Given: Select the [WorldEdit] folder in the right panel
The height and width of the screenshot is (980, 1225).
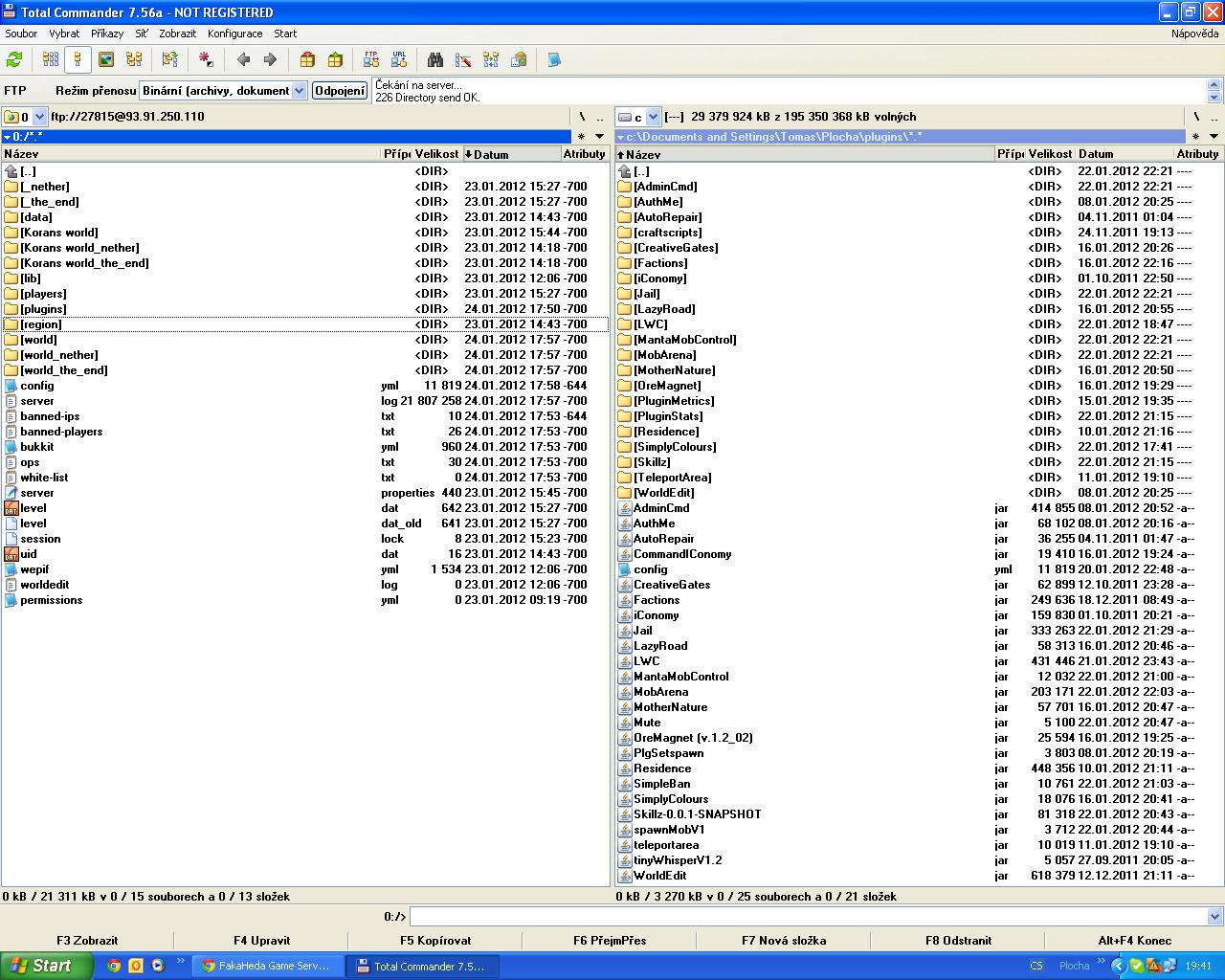Looking at the screenshot, I should [x=919, y=493].
